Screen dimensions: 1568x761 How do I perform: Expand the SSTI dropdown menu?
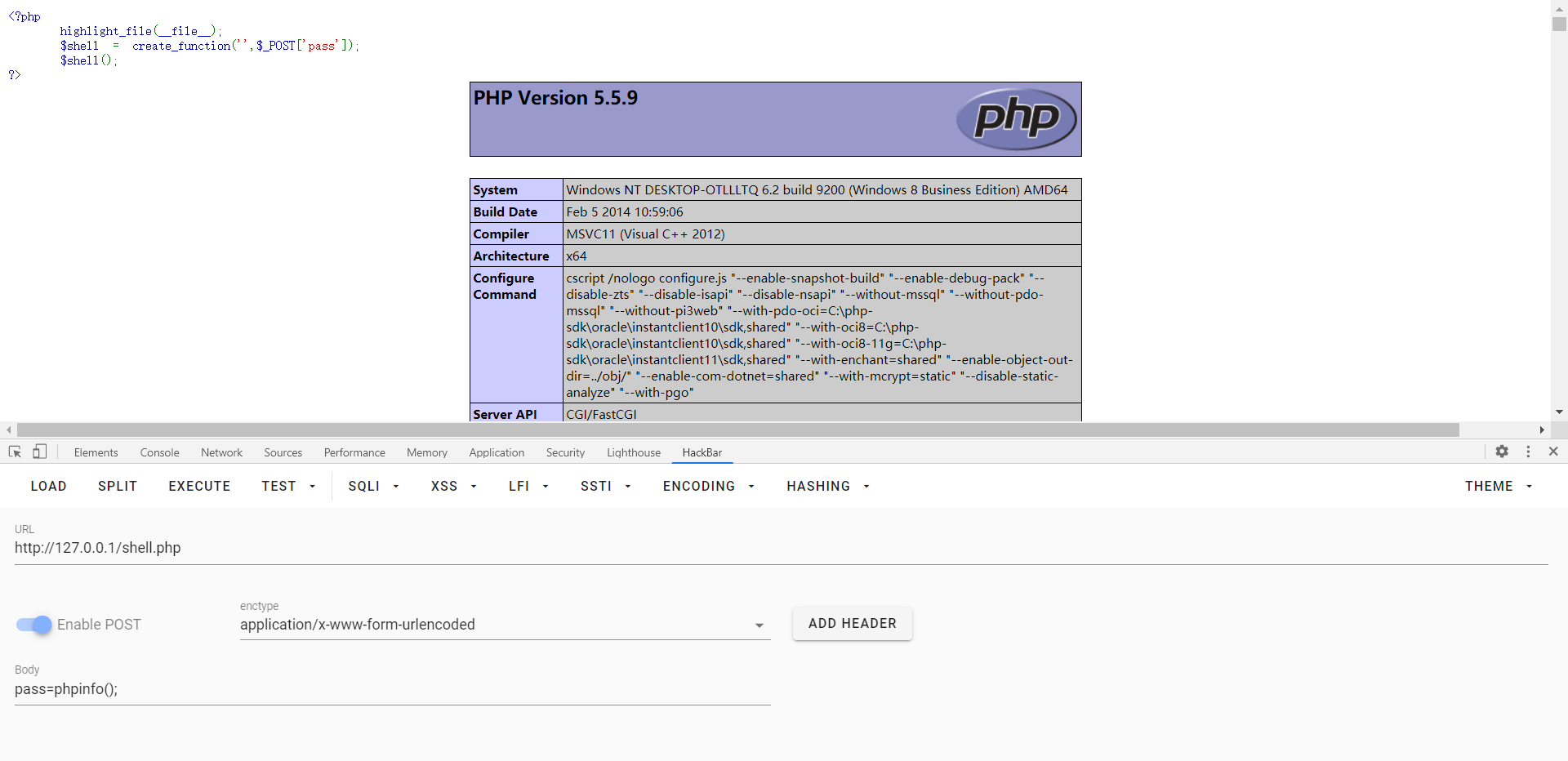click(605, 486)
